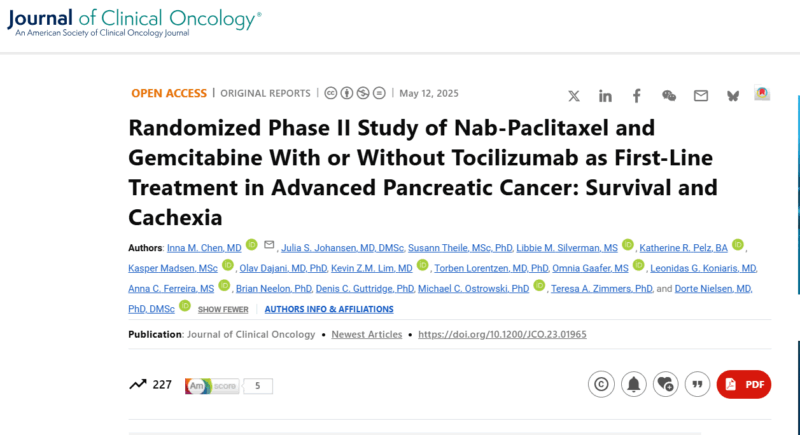The height and width of the screenshot is (435, 800).
Task: Download the article PDF
Action: (744, 384)
